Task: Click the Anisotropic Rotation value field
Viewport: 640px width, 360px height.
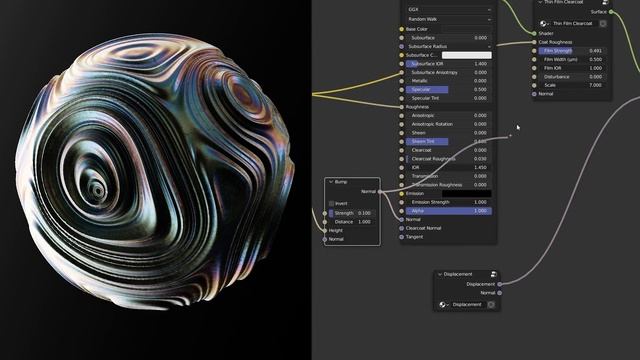Action: (449, 124)
